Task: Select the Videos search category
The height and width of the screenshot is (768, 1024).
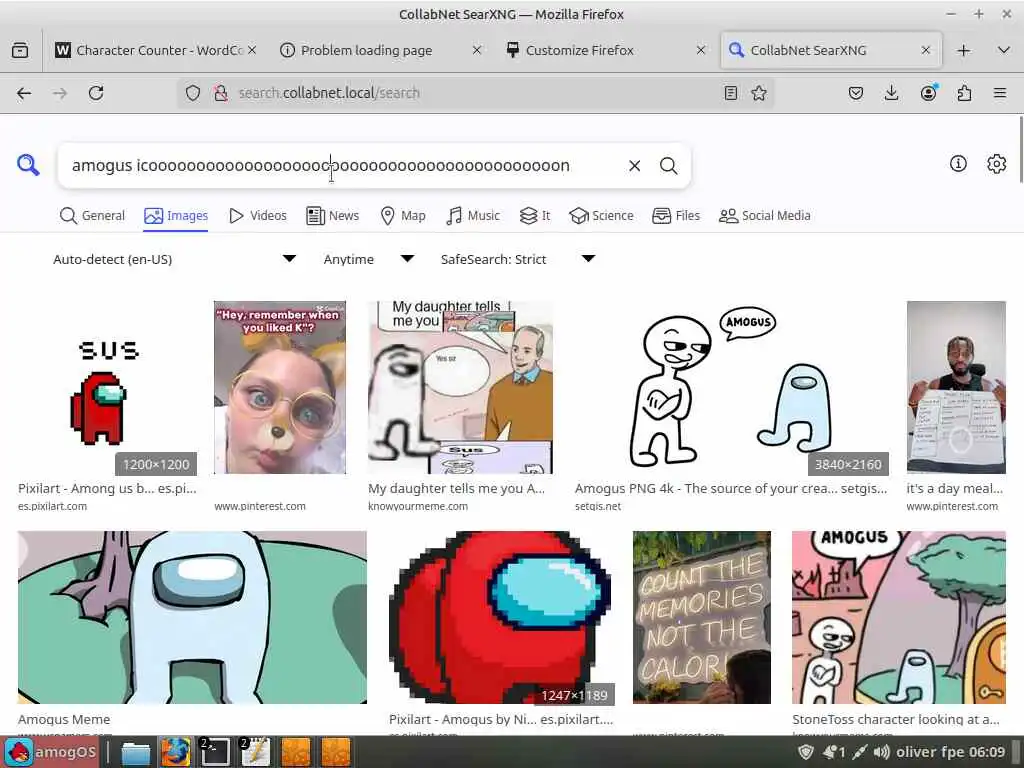Action: pyautogui.click(x=258, y=216)
